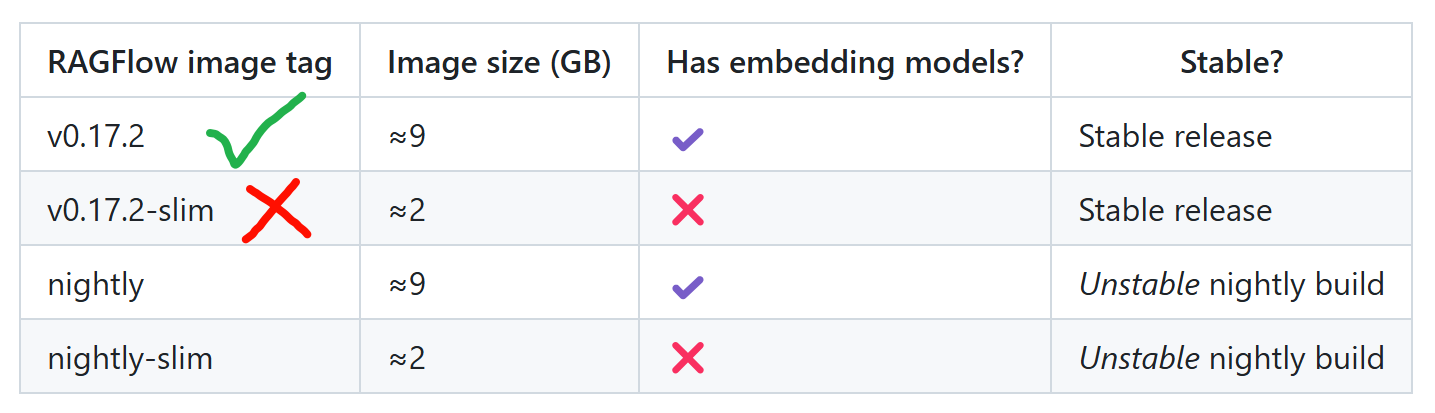Click the 'RAGFlow image tag' column header
Viewport: 1435px width, 413px height.
pyautogui.click(x=190, y=63)
